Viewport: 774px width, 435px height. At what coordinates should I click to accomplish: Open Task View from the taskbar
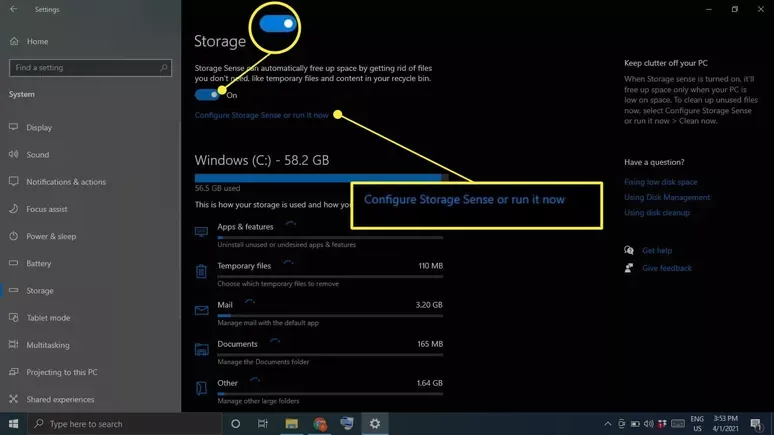263,424
